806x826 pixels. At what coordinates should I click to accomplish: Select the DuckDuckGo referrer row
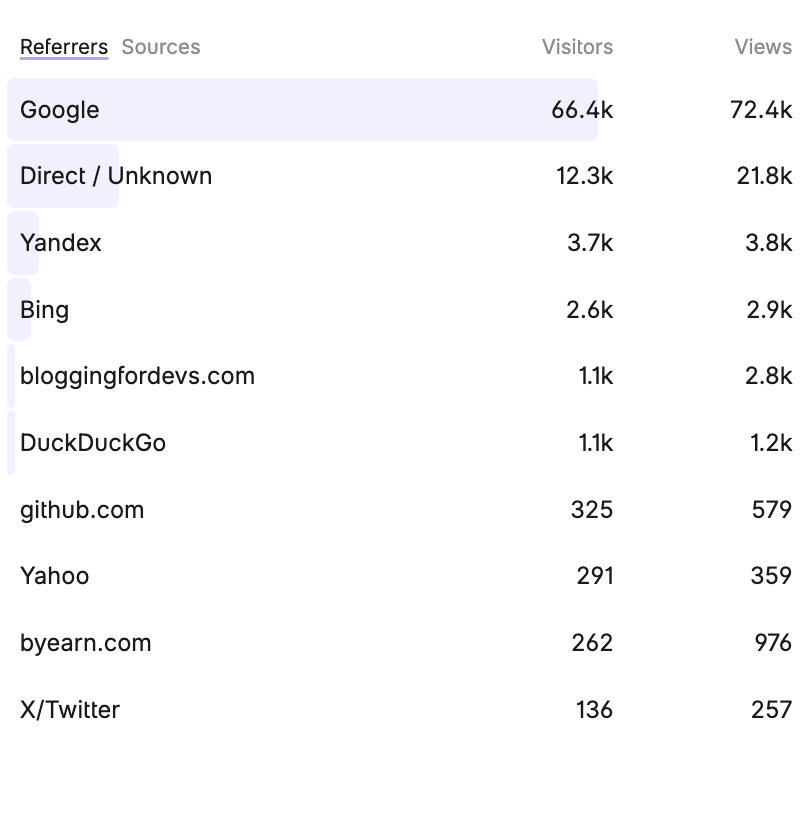[93, 443]
